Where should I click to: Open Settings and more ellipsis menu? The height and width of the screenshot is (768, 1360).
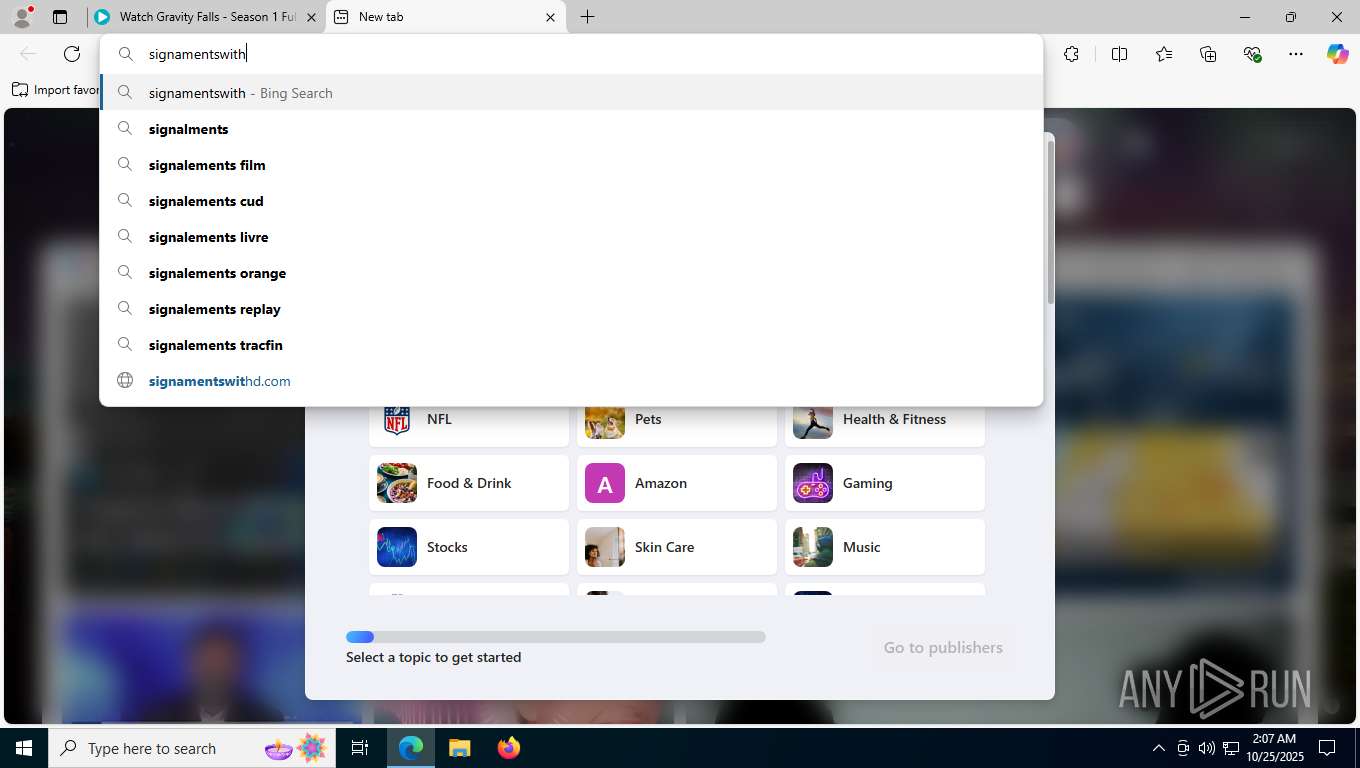pyautogui.click(x=1296, y=54)
